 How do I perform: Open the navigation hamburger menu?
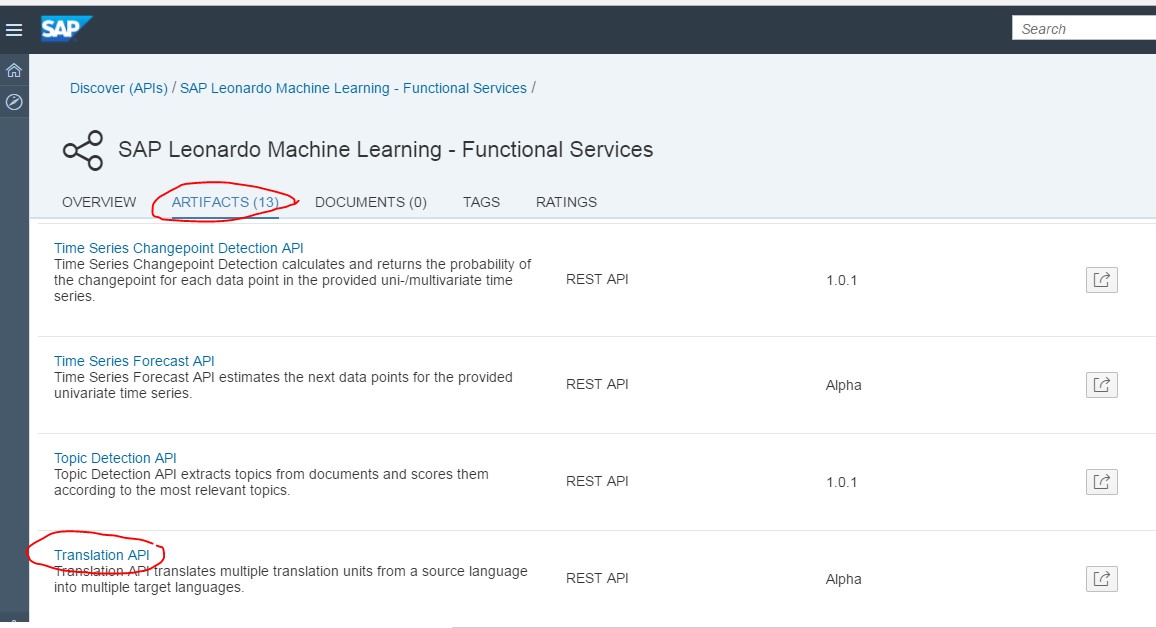[14, 29]
